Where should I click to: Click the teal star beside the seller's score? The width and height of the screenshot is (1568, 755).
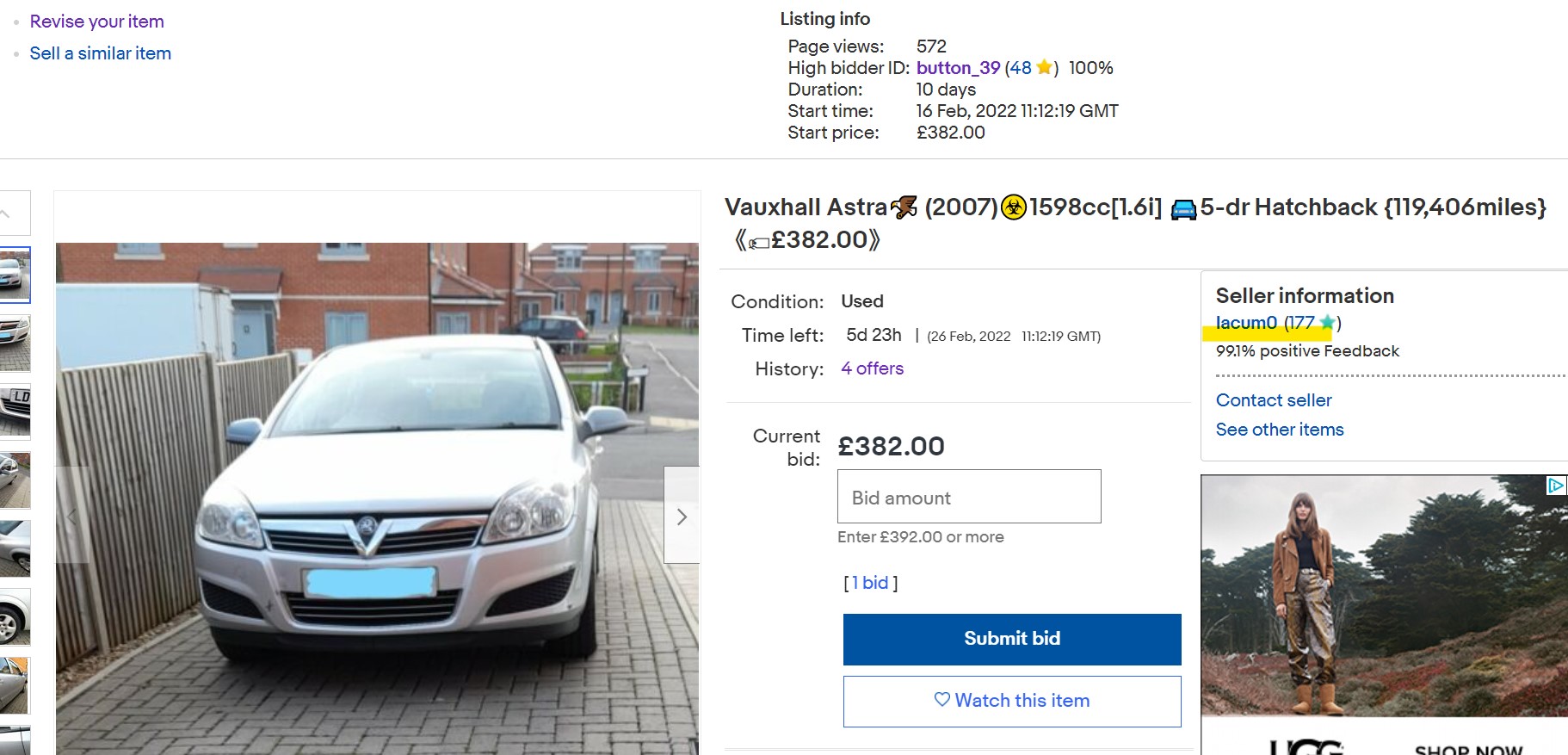1326,323
